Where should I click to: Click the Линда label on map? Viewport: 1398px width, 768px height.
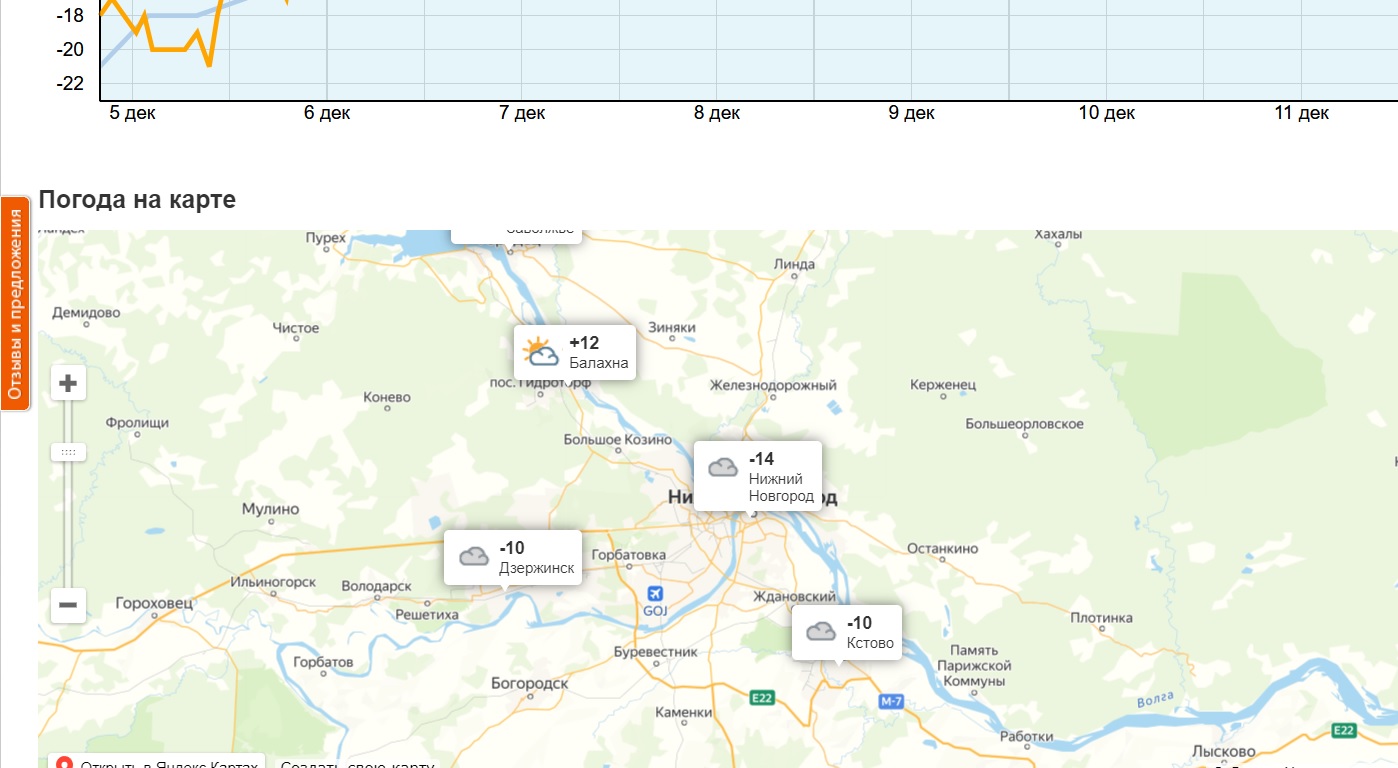pos(794,264)
